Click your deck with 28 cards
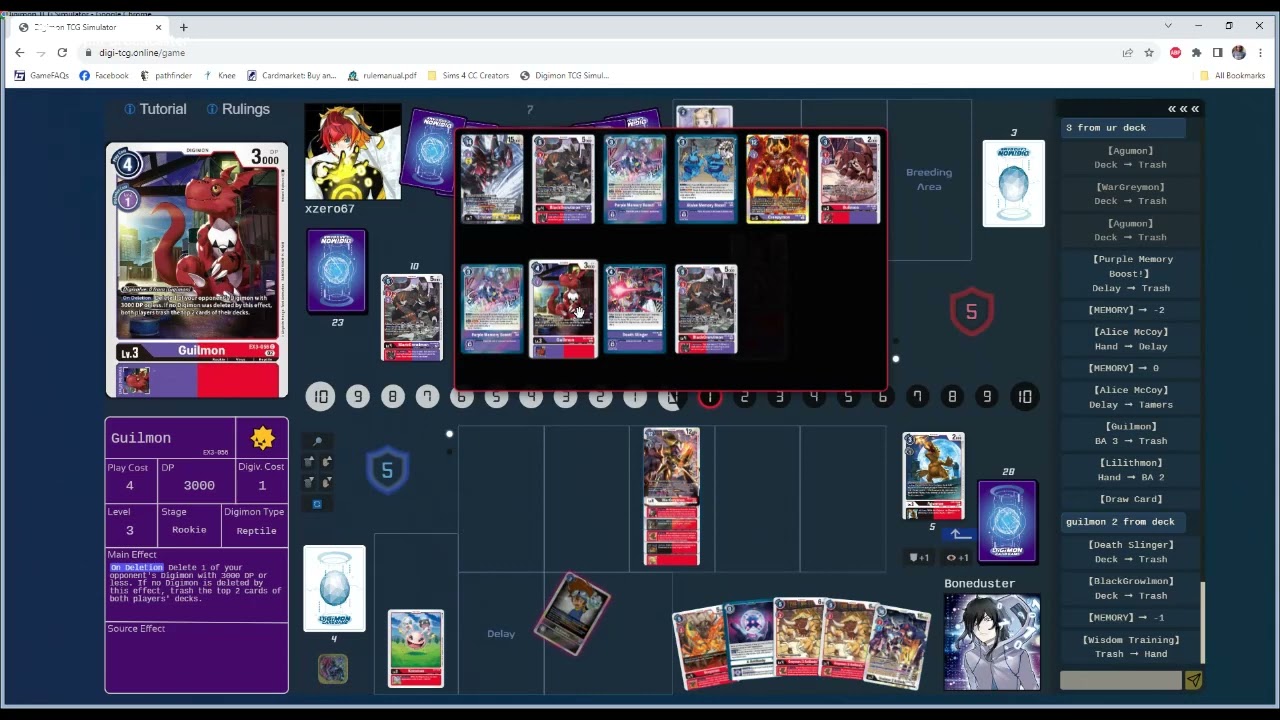Image resolution: width=1280 pixels, height=720 pixels. point(1007,522)
